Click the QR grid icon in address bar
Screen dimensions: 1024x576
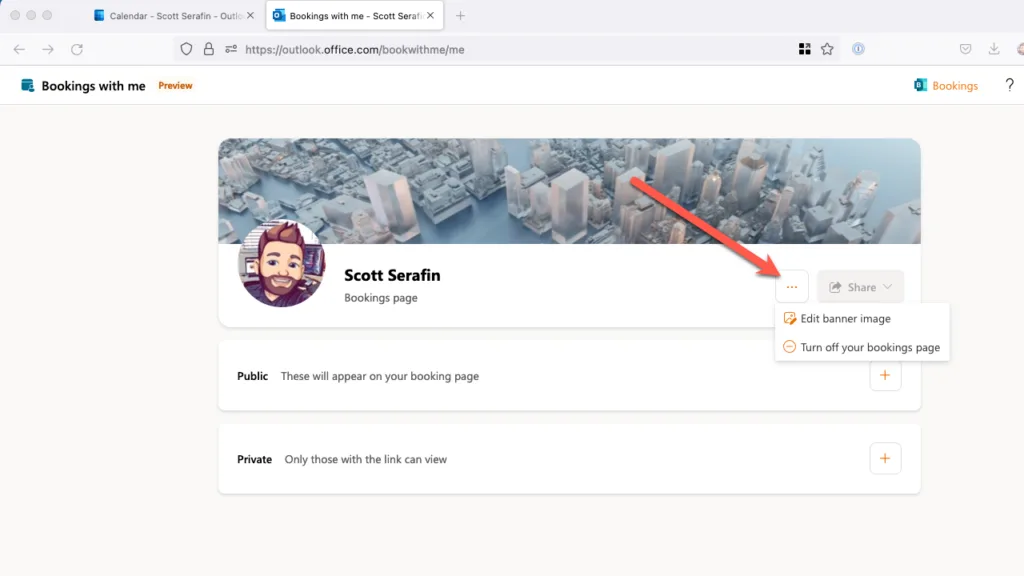(x=805, y=49)
